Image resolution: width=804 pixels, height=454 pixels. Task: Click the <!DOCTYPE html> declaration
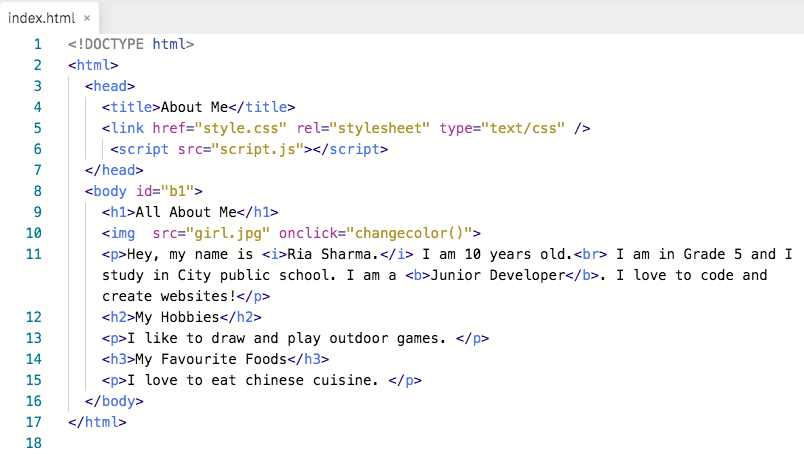pyautogui.click(x=131, y=44)
